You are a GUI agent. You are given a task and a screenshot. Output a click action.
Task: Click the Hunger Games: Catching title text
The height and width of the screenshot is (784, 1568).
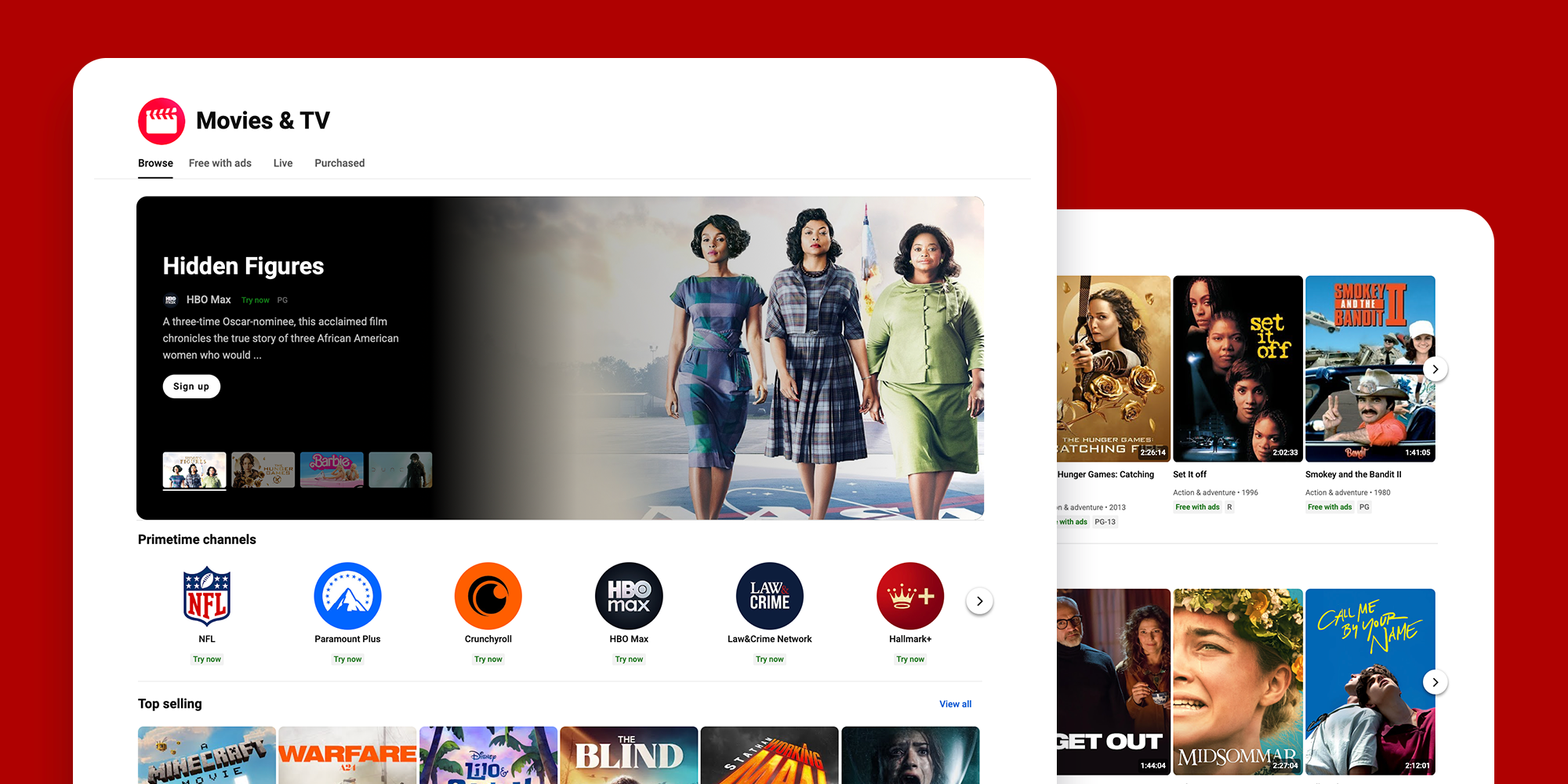pyautogui.click(x=1105, y=474)
